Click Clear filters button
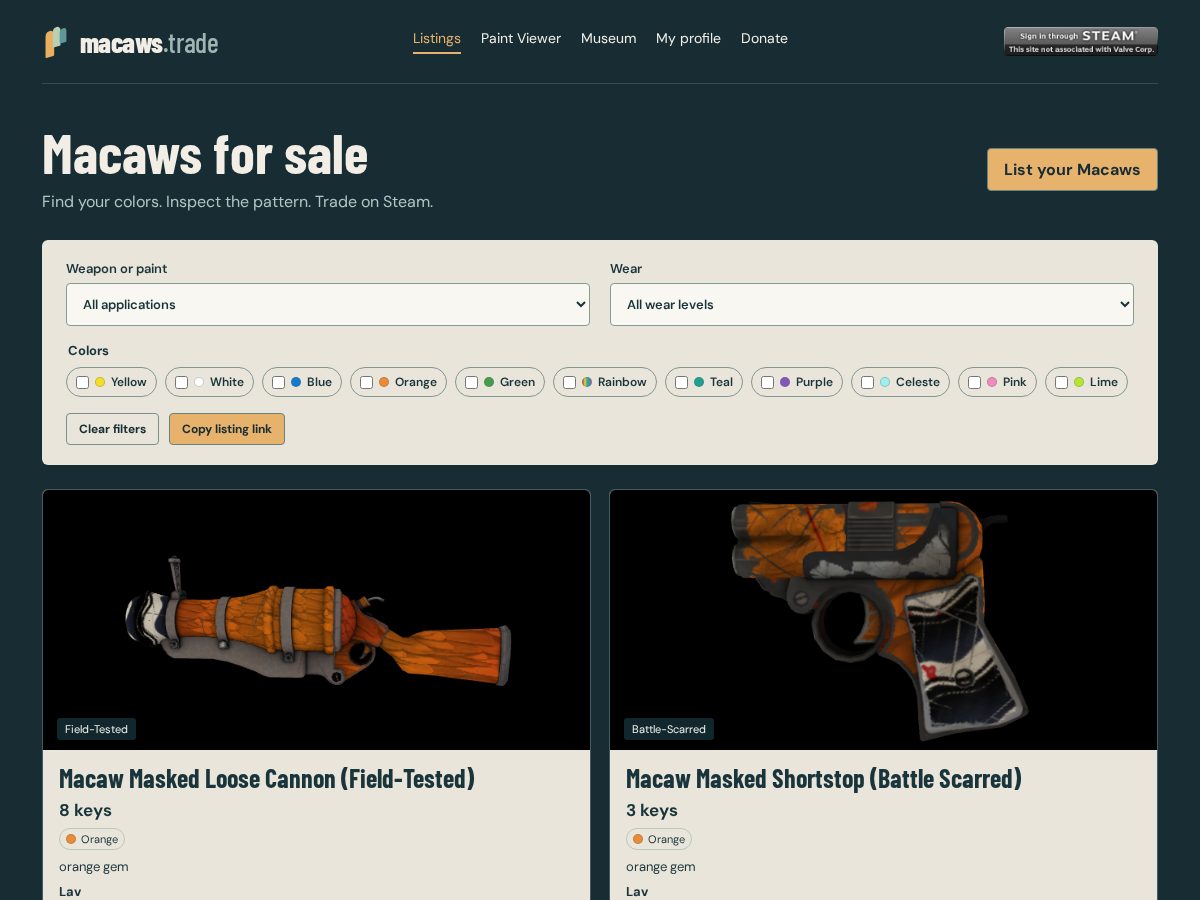This screenshot has height=900, width=1200. point(112,429)
